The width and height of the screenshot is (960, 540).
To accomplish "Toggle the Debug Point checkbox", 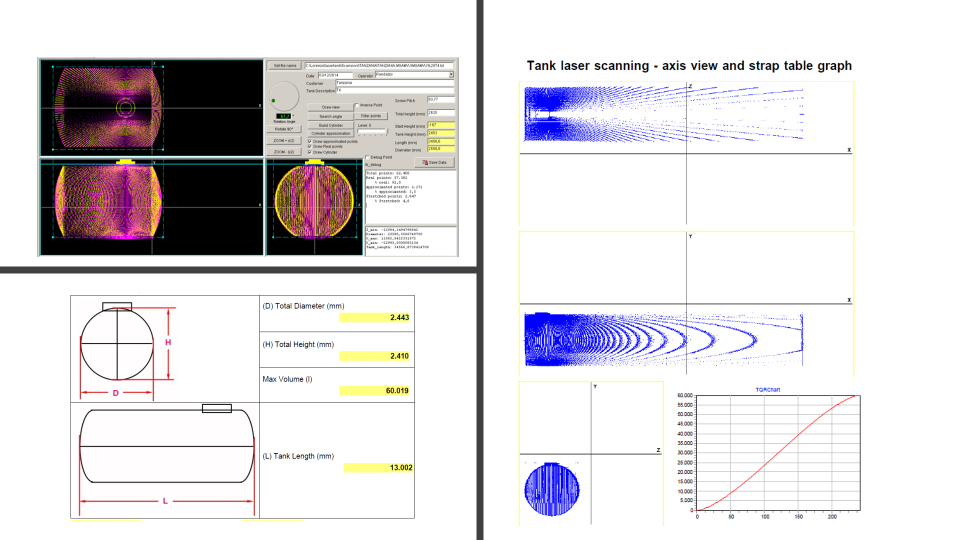I will point(367,157).
